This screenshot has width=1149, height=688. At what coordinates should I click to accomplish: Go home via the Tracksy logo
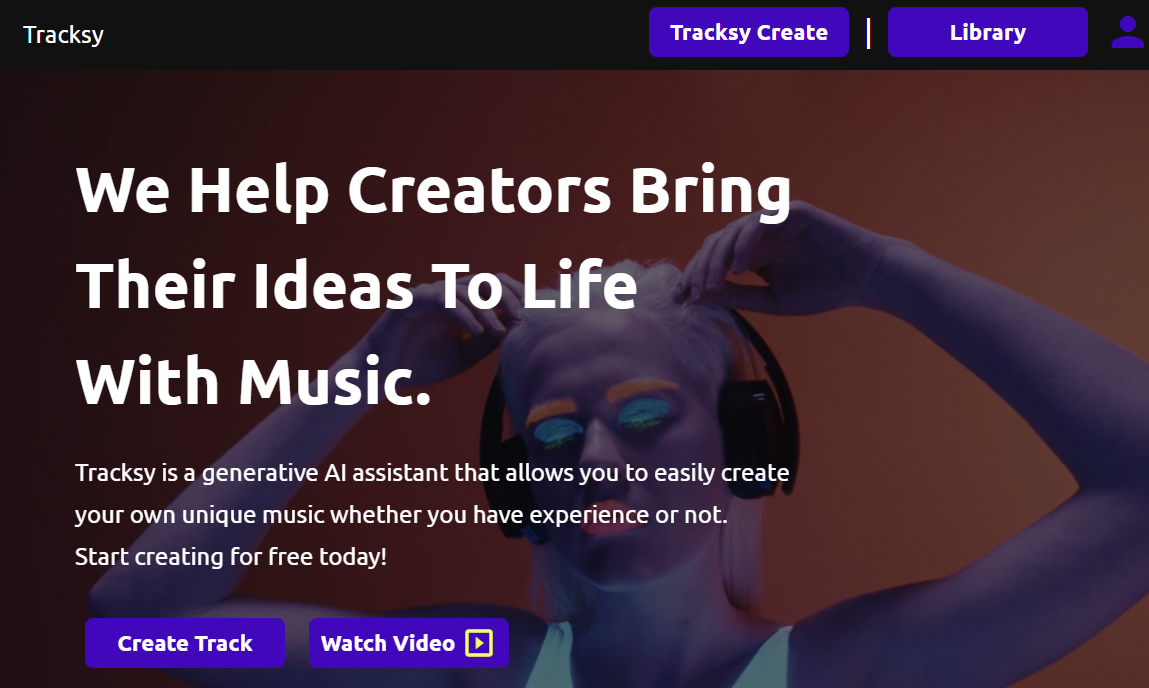[64, 34]
